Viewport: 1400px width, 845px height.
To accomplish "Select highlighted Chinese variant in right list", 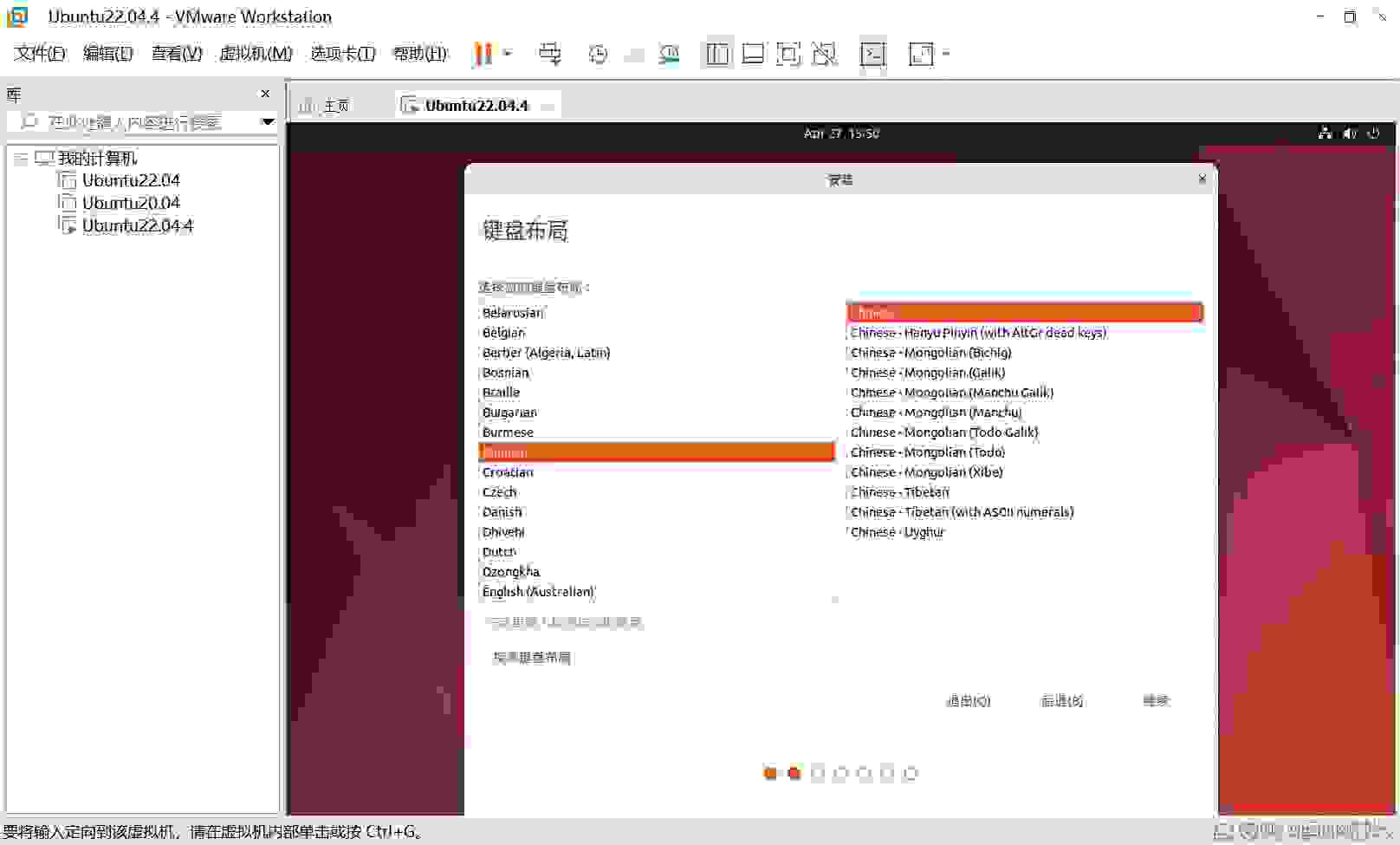I will [x=1025, y=313].
